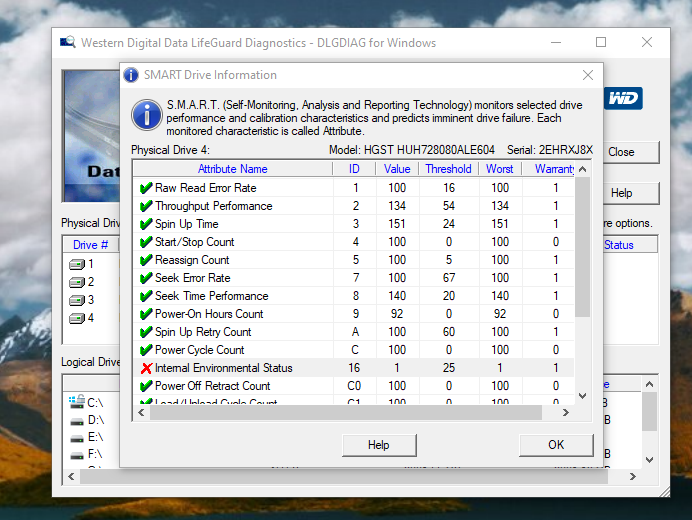Select physical drive 2 icon in main window

point(77,282)
